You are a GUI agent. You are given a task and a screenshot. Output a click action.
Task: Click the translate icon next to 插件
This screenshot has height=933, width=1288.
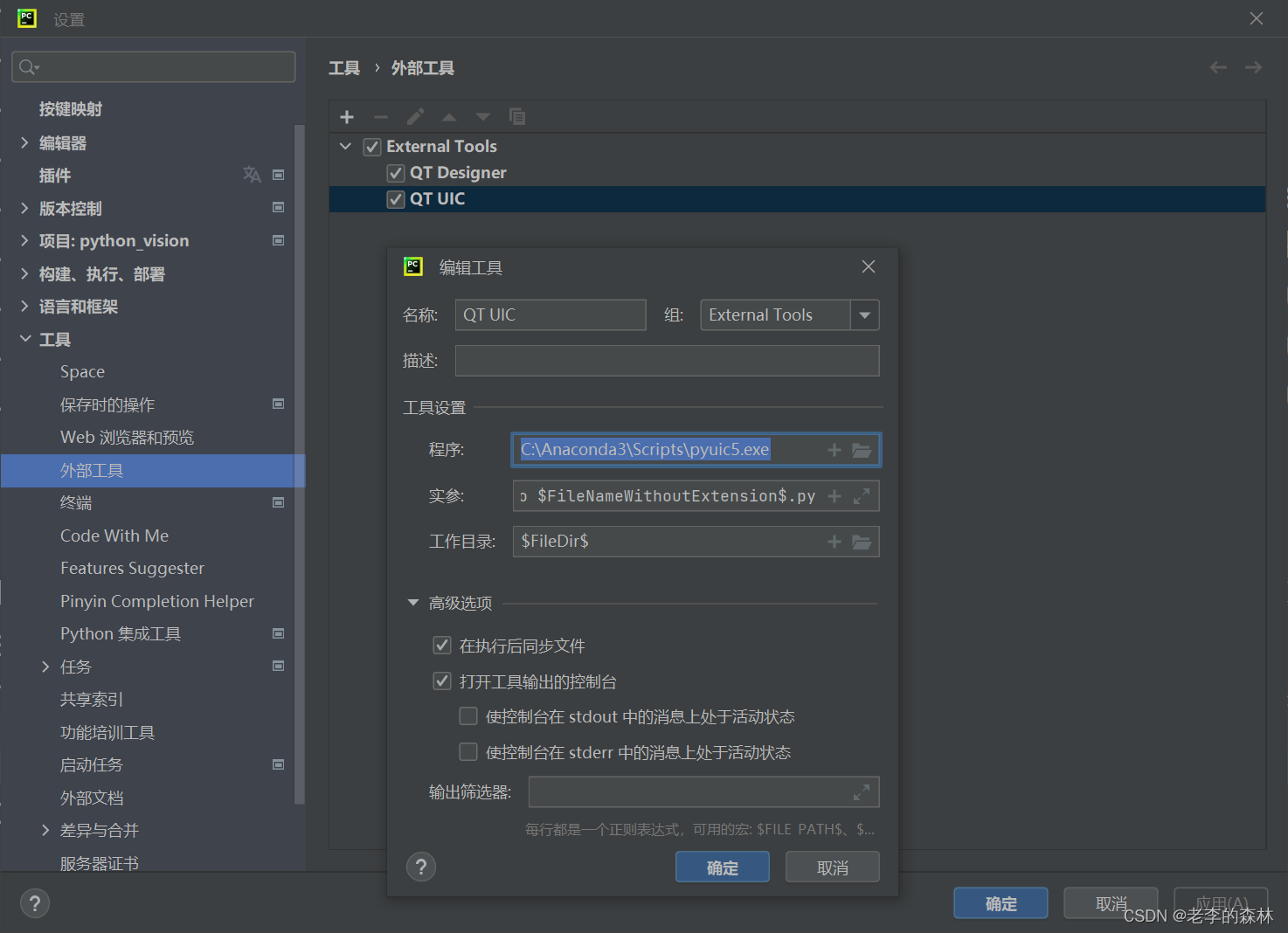(x=252, y=175)
